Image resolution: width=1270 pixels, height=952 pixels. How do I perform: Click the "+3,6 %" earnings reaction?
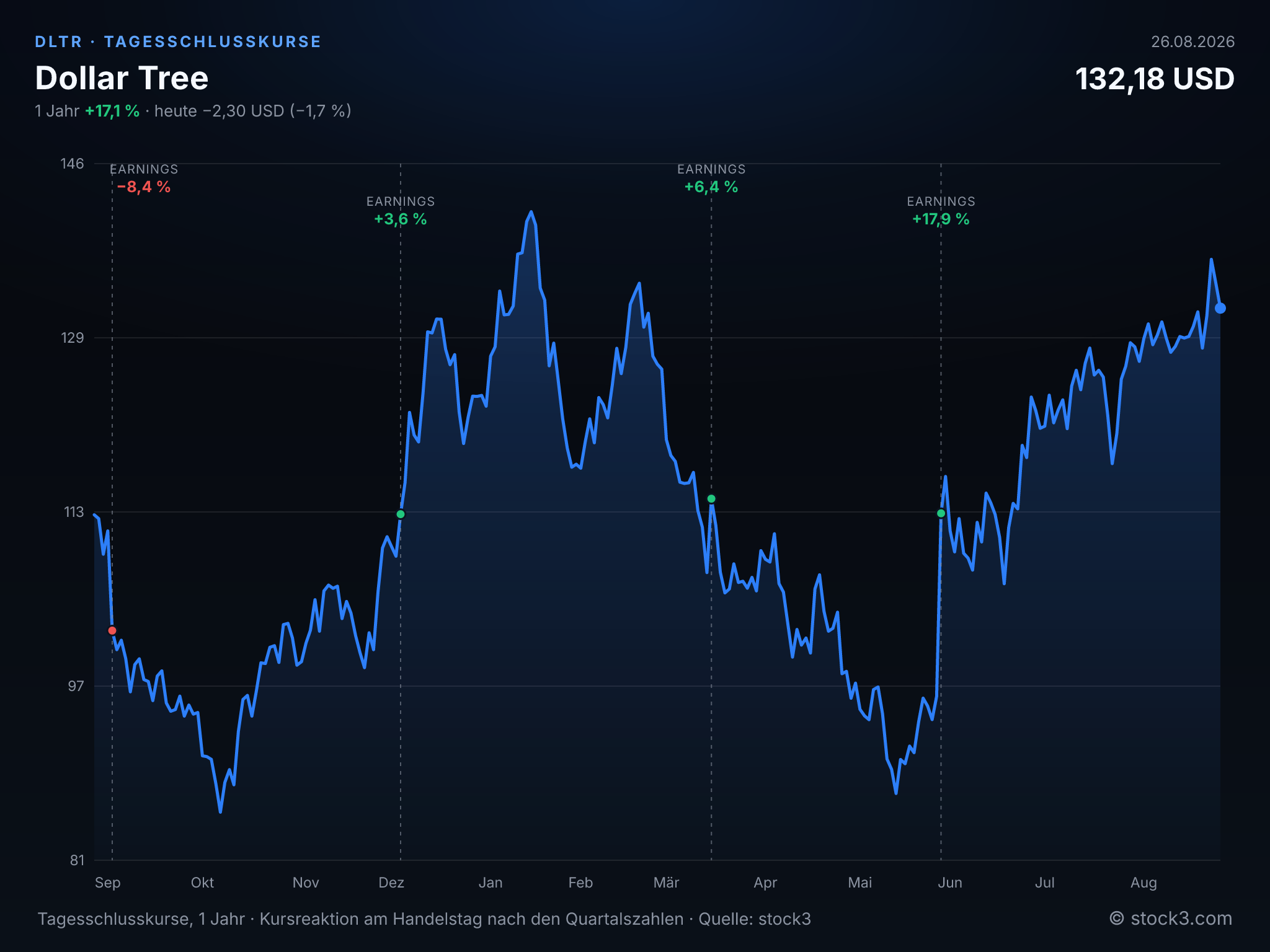click(401, 219)
